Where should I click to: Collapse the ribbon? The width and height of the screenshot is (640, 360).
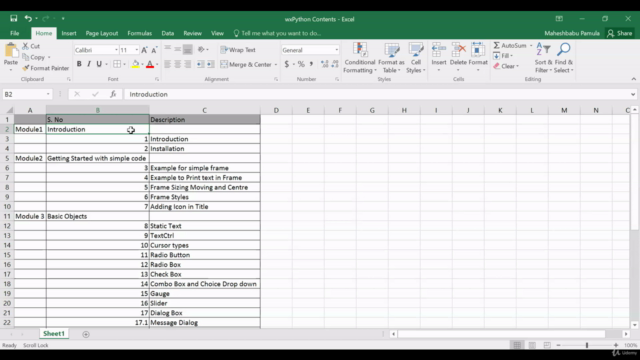(633, 79)
